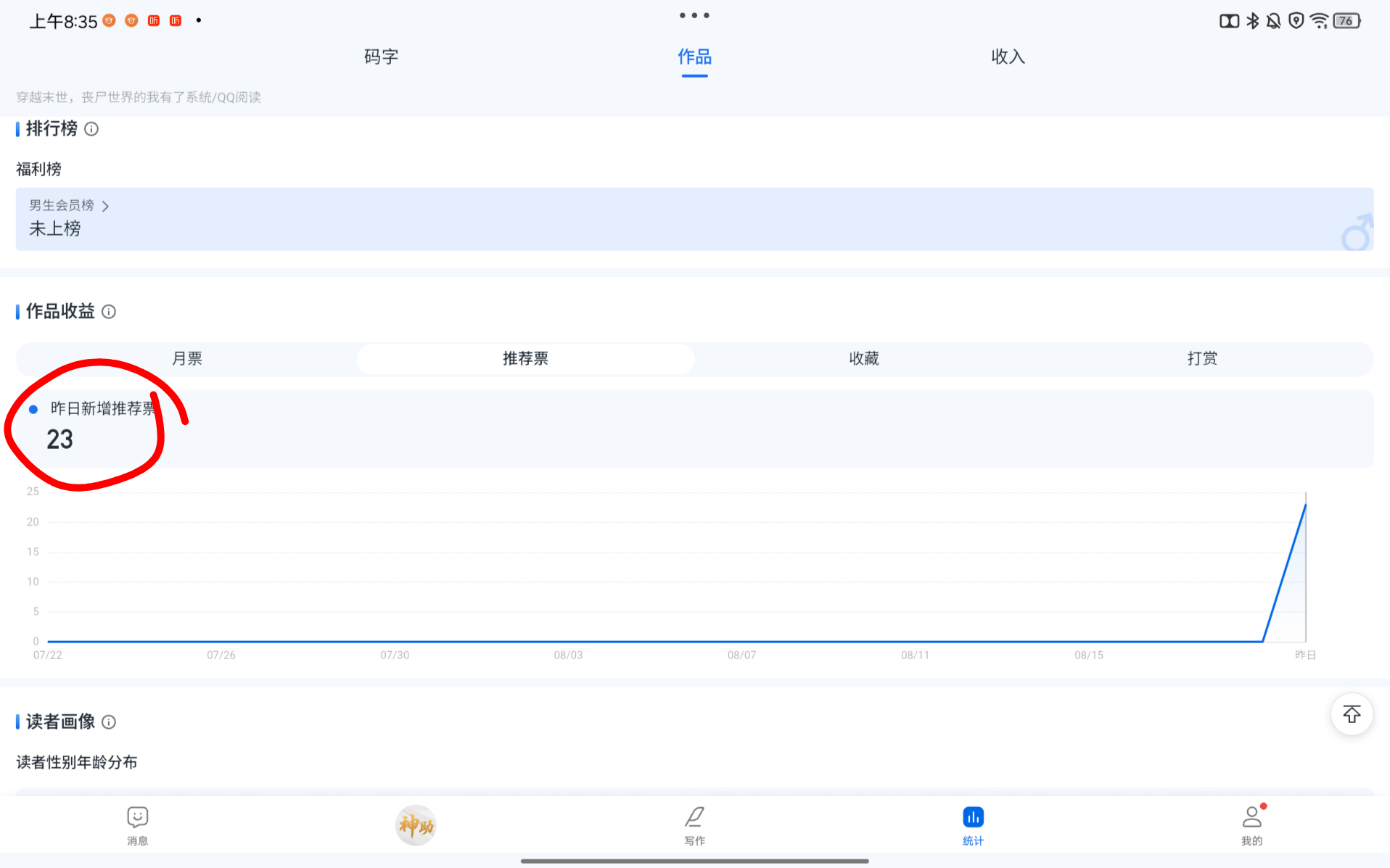The width and height of the screenshot is (1390, 868).
Task: Click info icon beside 作品收益
Action: tap(109, 312)
